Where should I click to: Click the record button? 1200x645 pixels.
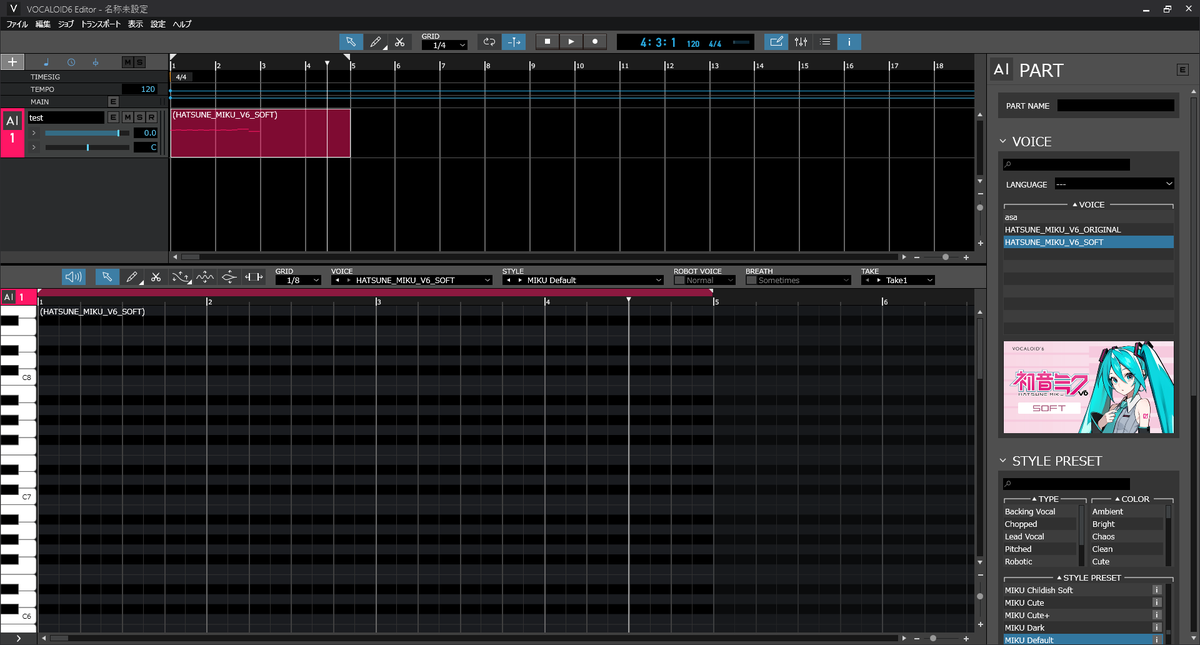pyautogui.click(x=595, y=42)
